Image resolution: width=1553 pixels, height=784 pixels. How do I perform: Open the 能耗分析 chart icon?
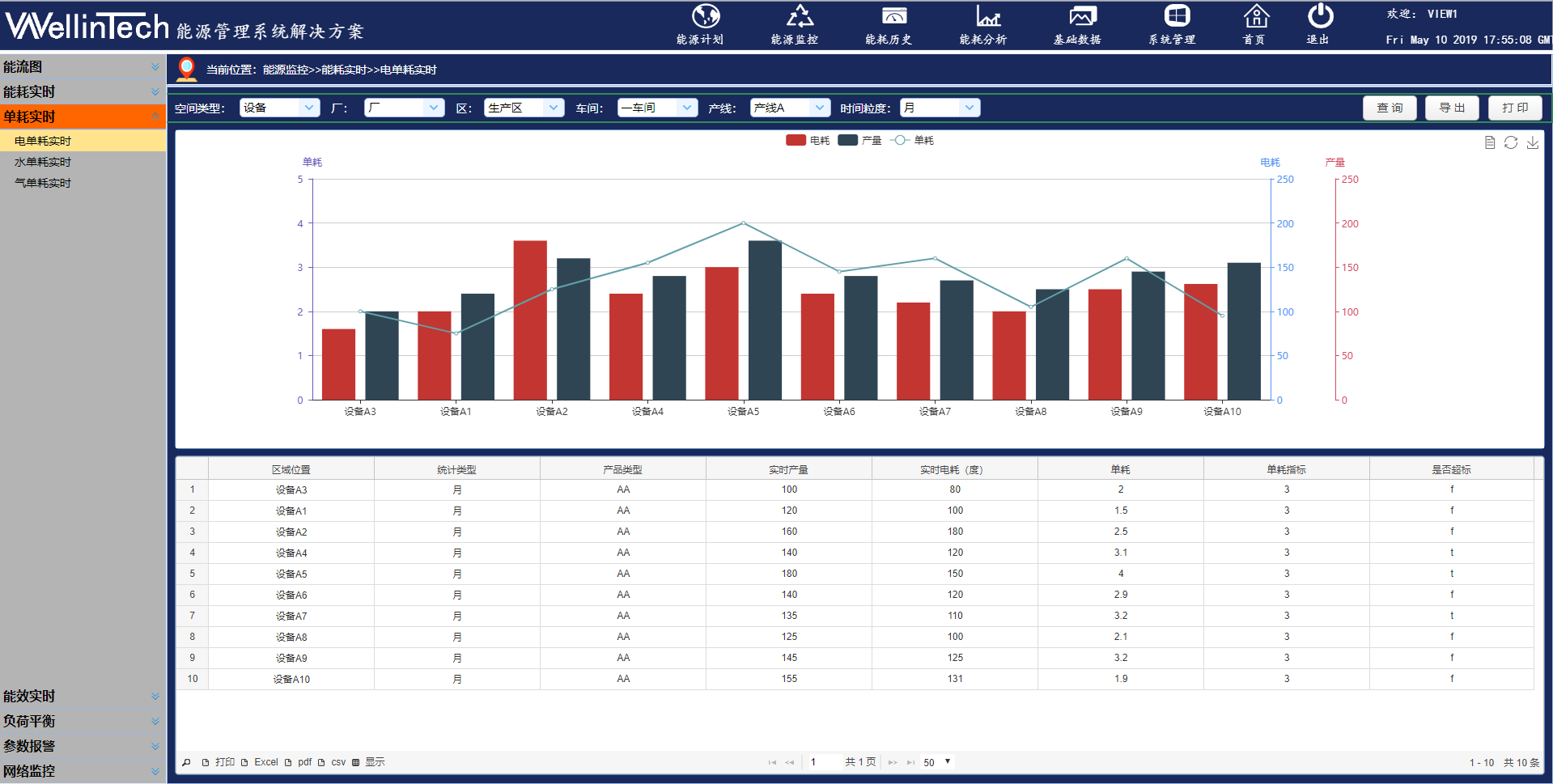coord(988,16)
